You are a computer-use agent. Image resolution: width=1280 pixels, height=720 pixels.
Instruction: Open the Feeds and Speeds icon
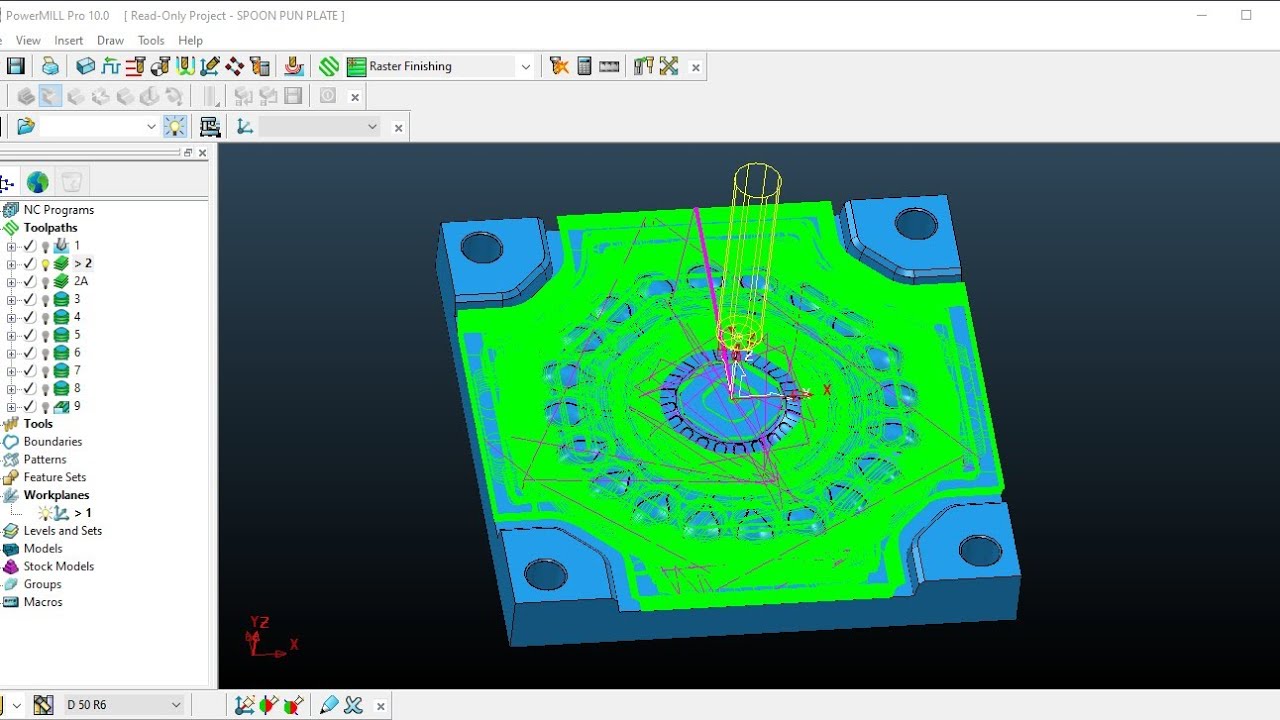click(111, 66)
